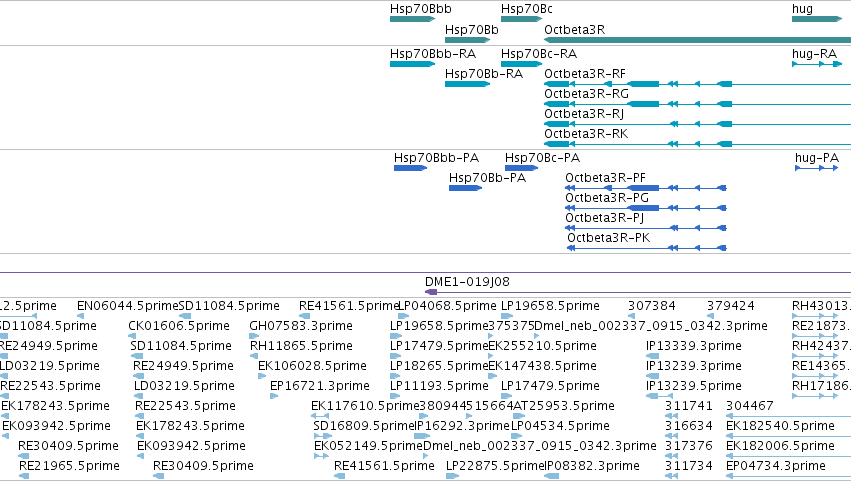
Task: Click the Hsp70Bb gene bar
Action: (x=467, y=40)
